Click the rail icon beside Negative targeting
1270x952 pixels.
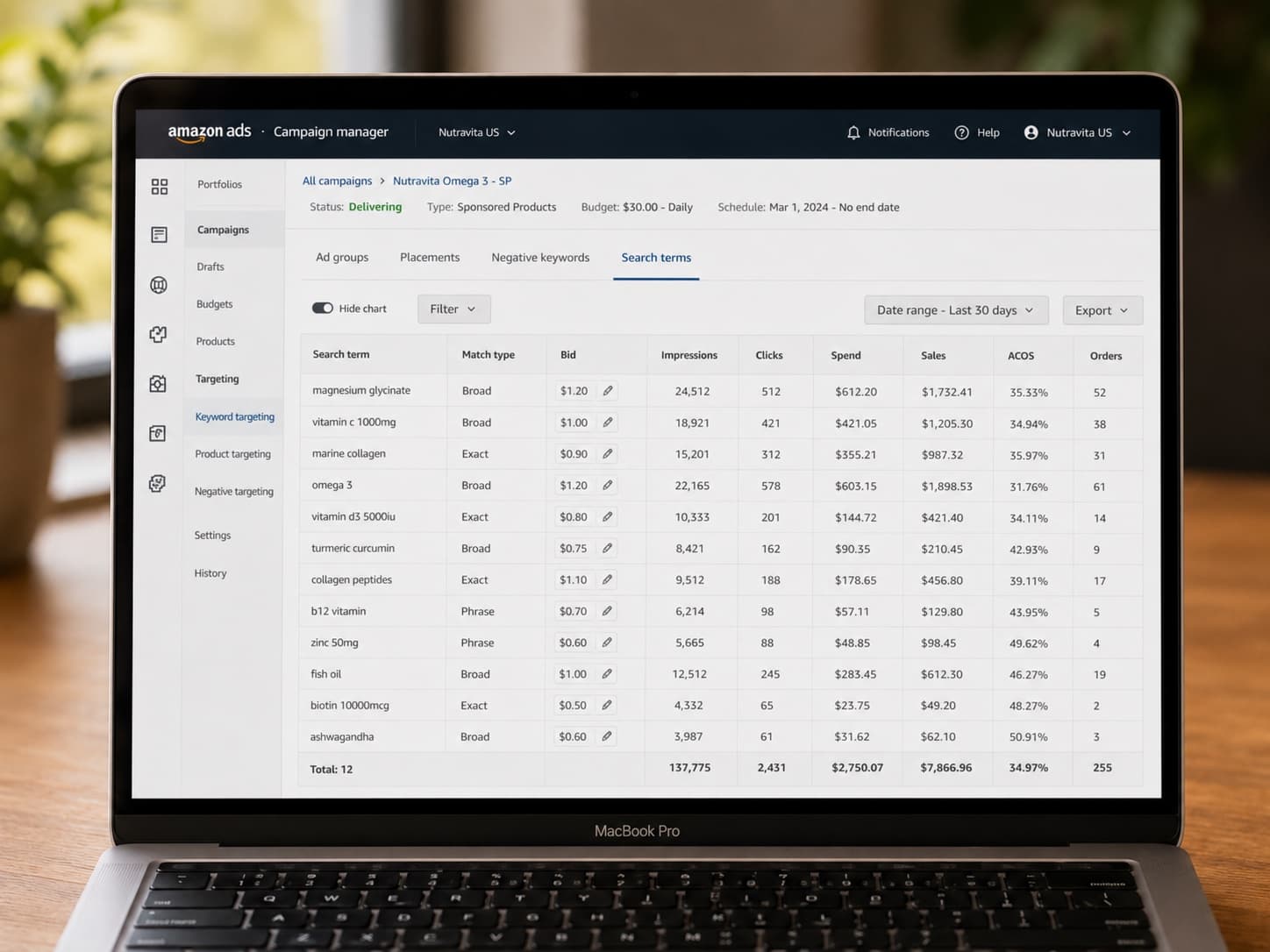point(157,484)
